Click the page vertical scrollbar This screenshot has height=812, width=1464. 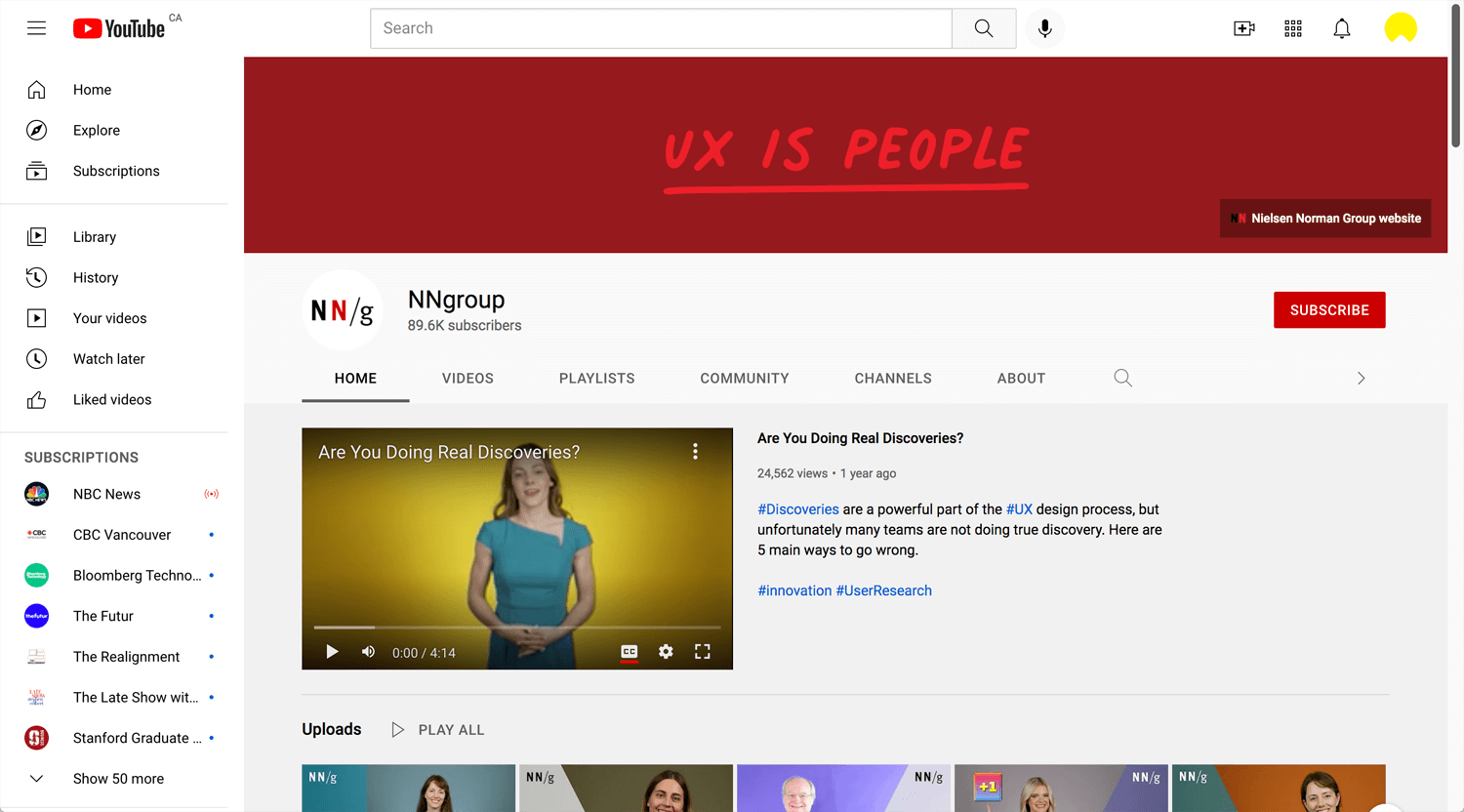coord(1456,78)
